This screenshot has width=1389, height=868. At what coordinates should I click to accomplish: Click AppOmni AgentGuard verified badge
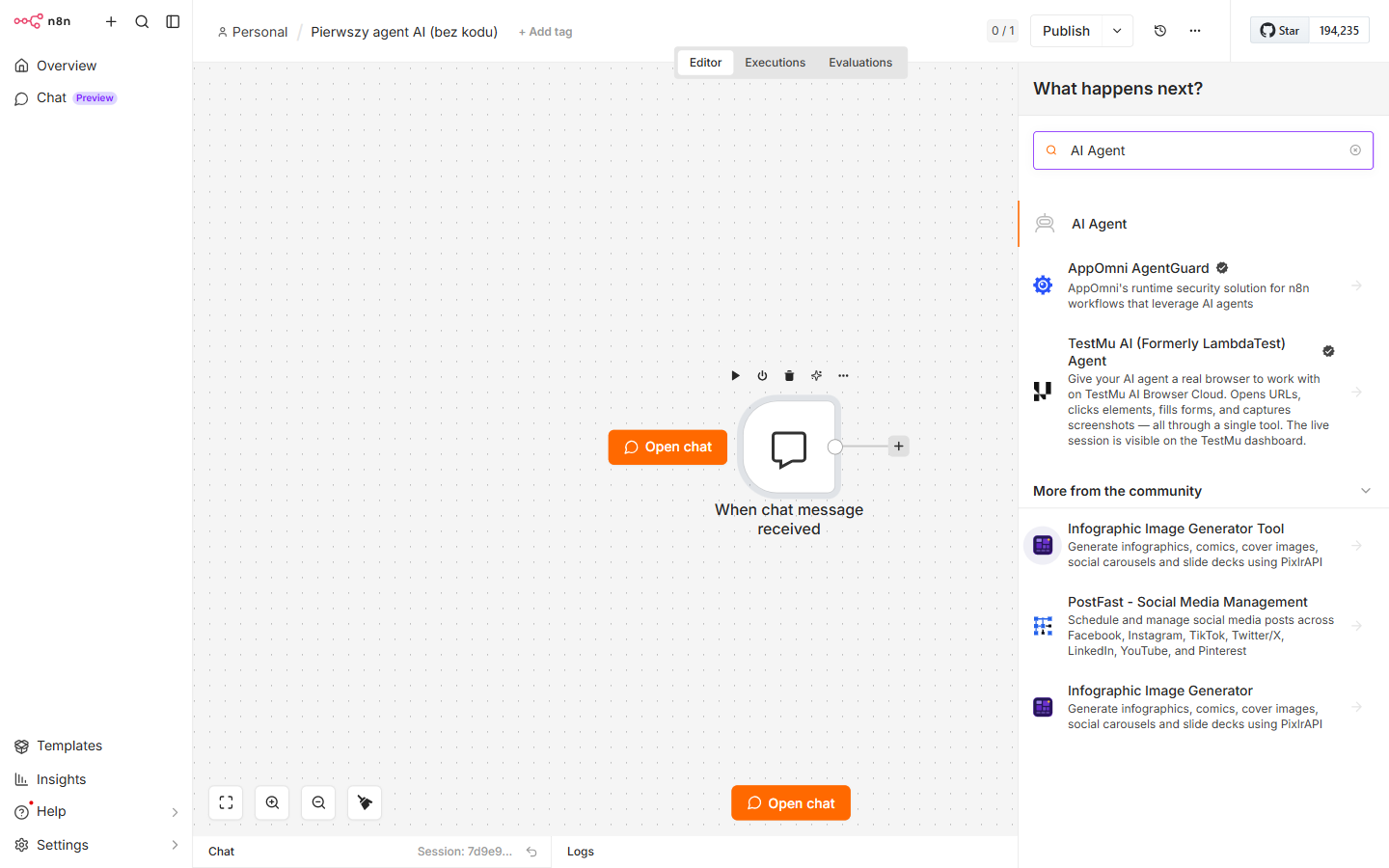[x=1222, y=268]
